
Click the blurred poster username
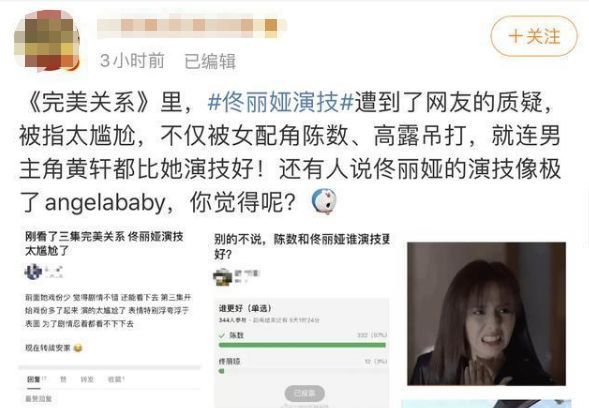pos(192,26)
